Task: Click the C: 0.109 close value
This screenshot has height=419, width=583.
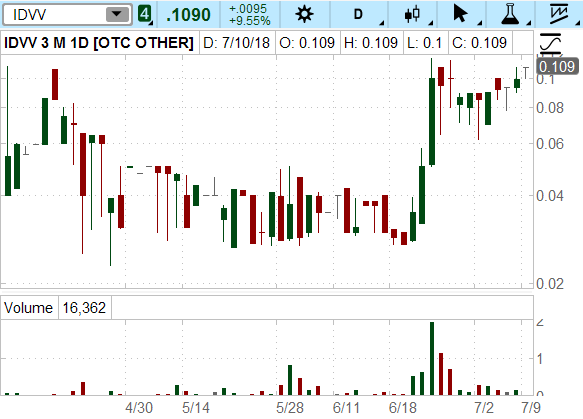Action: [479, 43]
